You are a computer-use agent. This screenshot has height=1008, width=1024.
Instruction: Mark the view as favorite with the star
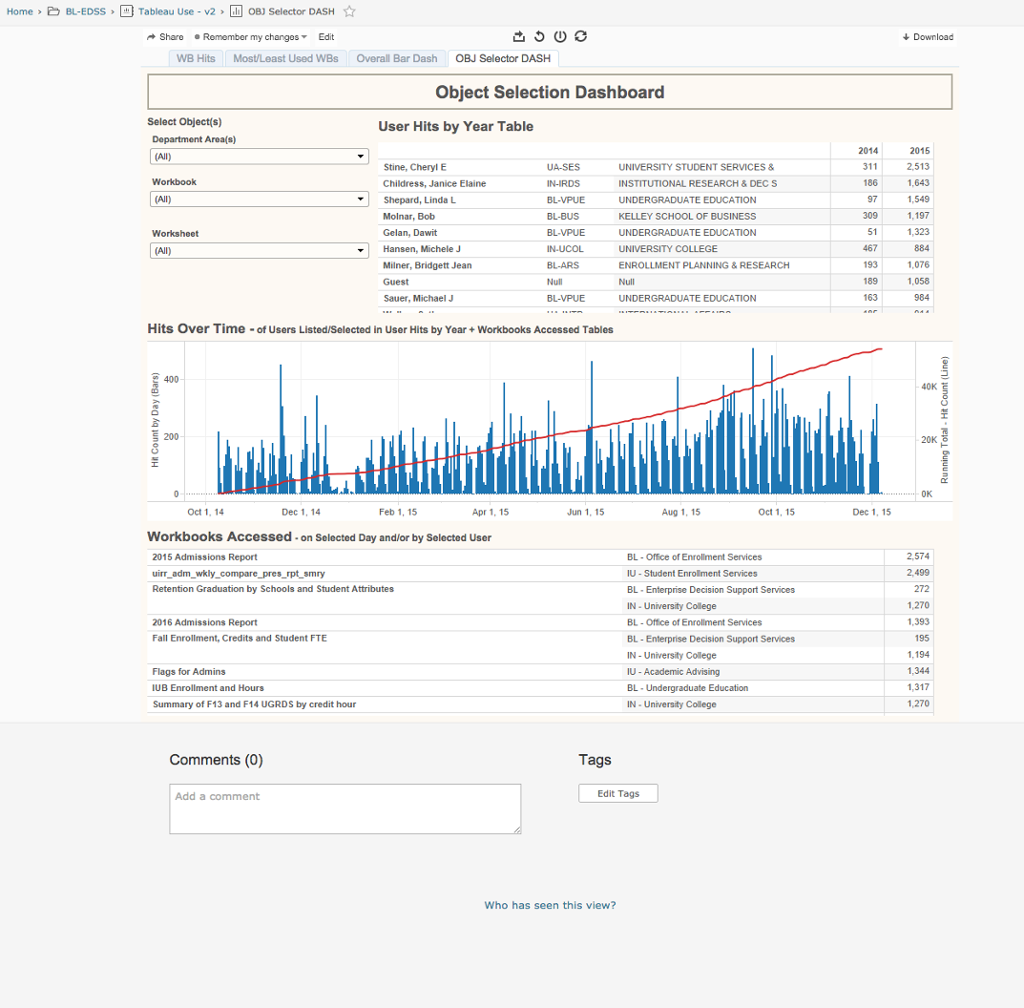tap(349, 12)
